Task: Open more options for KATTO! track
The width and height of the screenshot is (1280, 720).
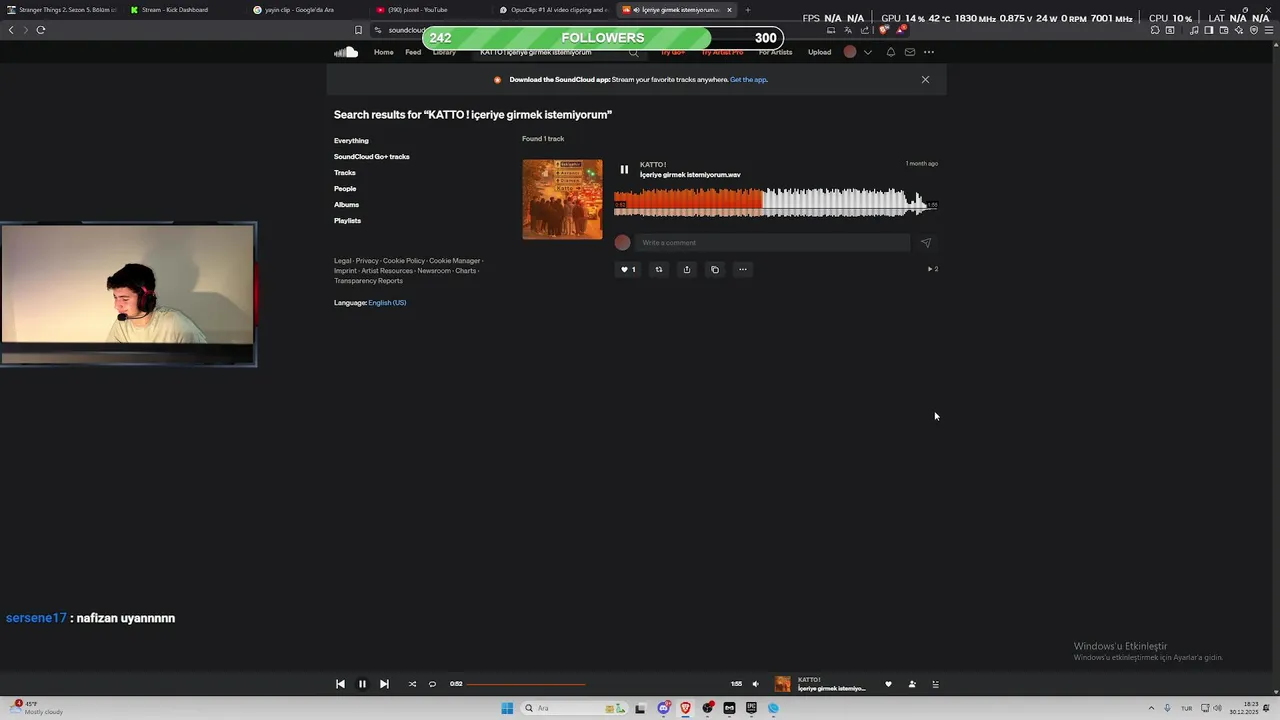Action: click(x=743, y=269)
